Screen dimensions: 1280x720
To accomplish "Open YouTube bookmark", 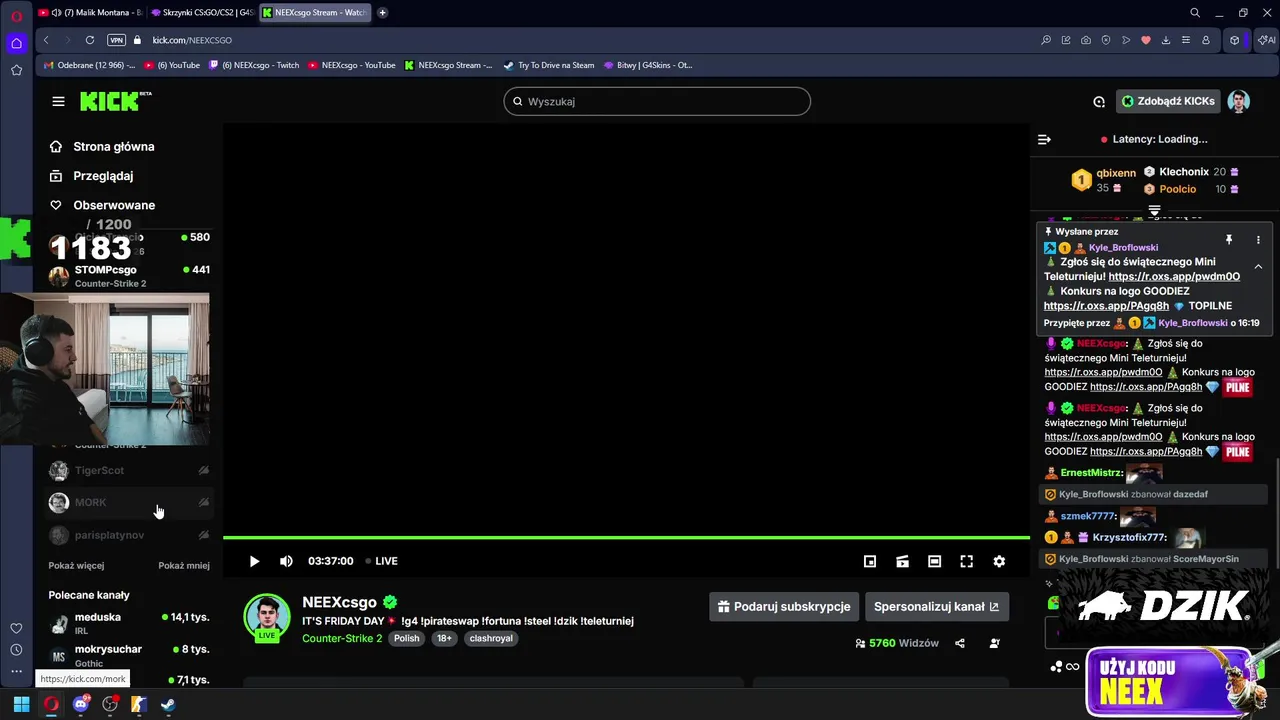I will point(172,65).
